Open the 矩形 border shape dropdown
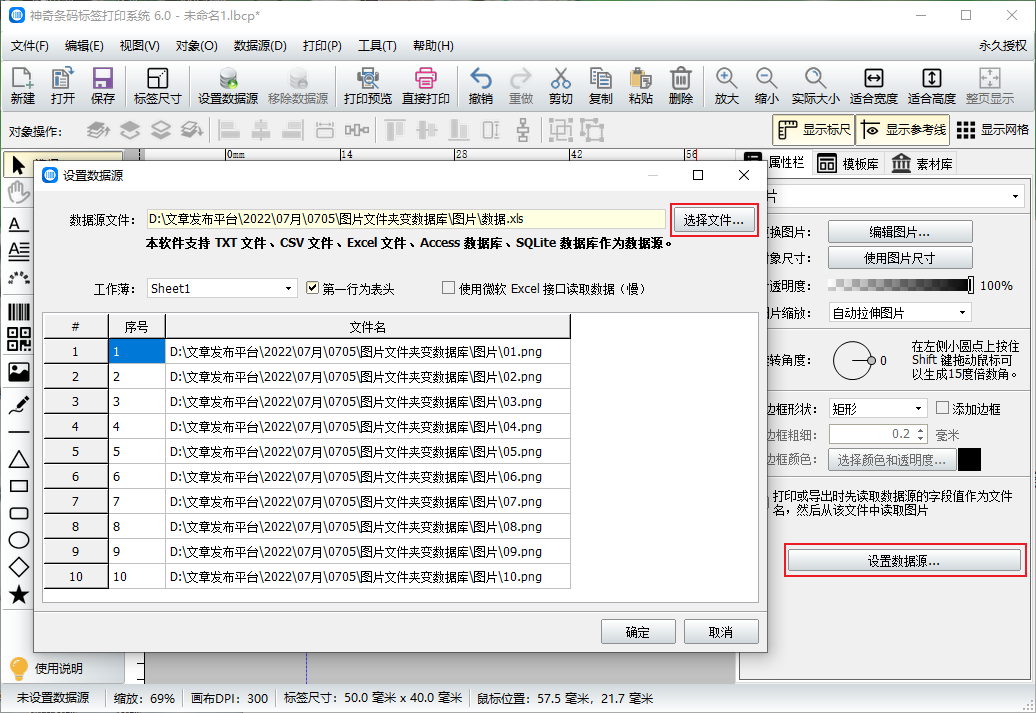 (x=877, y=409)
